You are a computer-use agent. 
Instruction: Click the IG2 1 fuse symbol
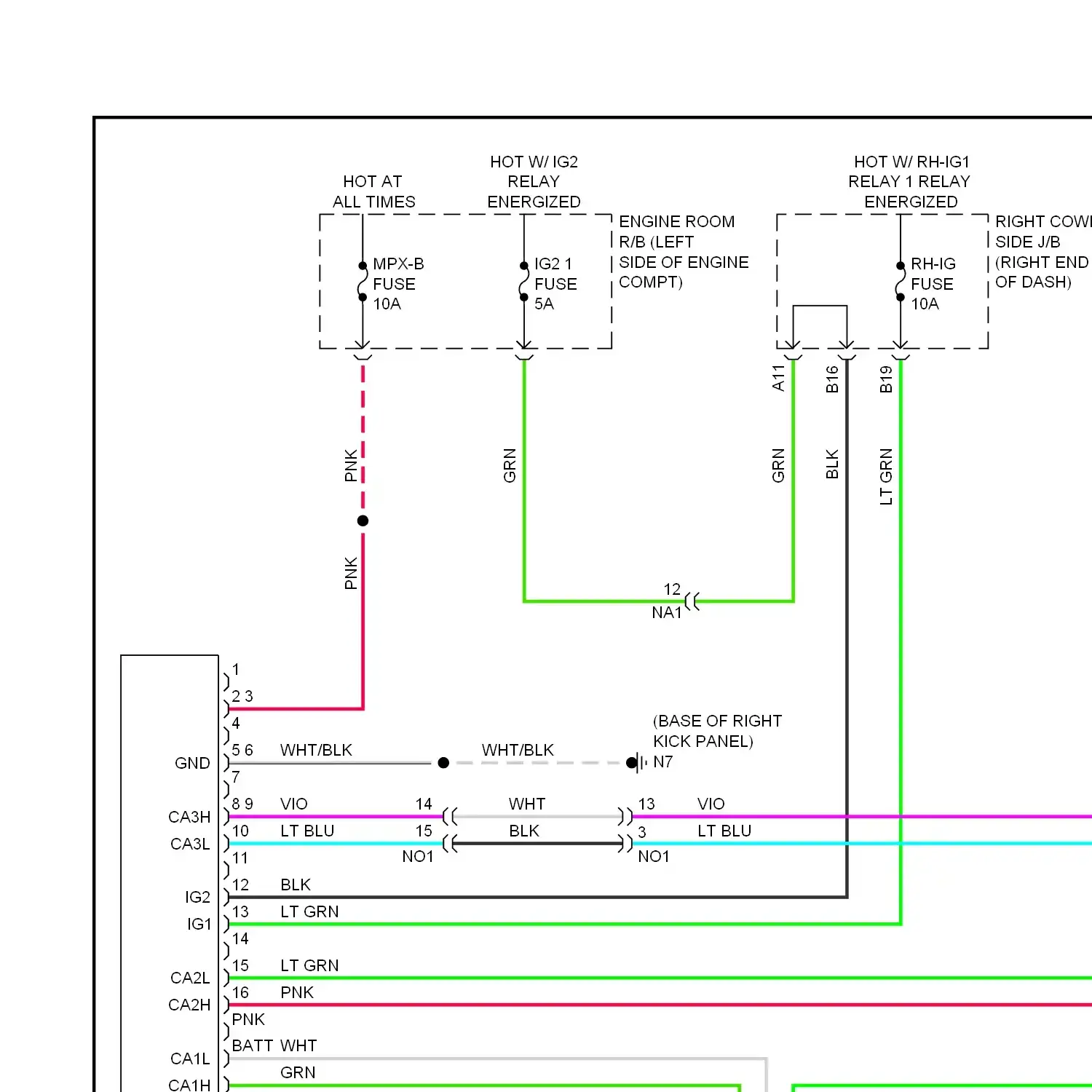[523, 282]
